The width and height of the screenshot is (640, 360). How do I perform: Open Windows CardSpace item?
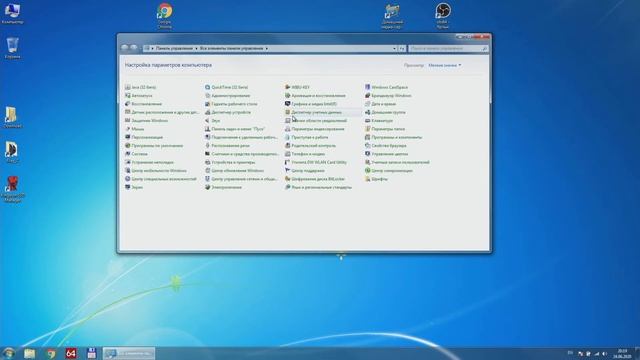(x=386, y=87)
